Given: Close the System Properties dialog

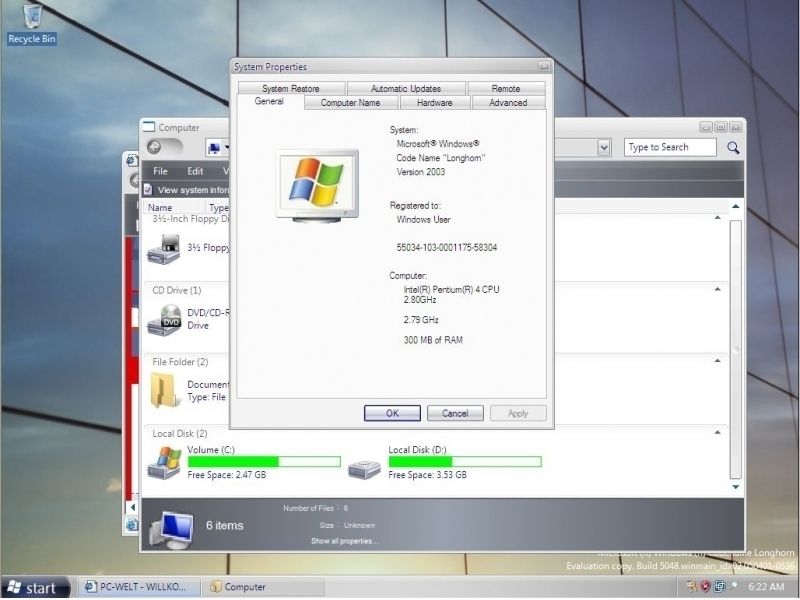Looking at the screenshot, I should coord(544,66).
